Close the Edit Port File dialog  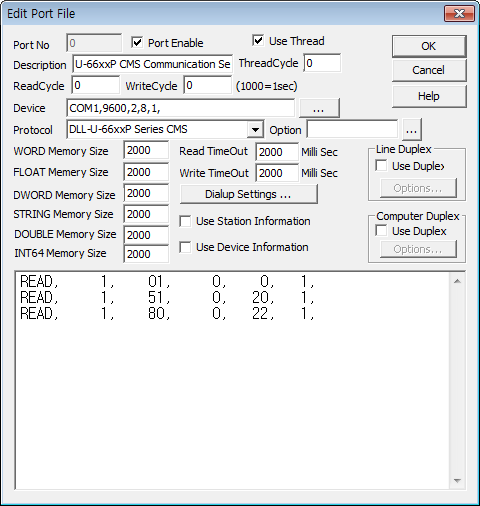459,14
